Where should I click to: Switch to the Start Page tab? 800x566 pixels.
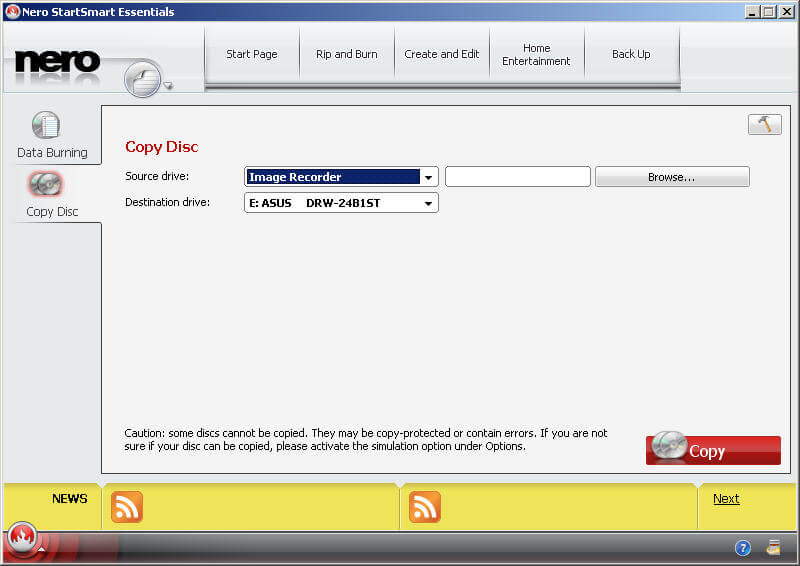point(252,54)
